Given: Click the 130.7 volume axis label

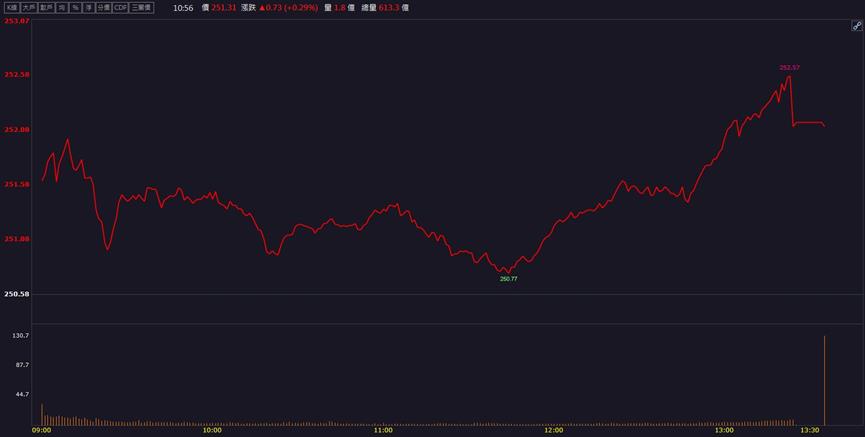Looking at the screenshot, I should 21,335.
